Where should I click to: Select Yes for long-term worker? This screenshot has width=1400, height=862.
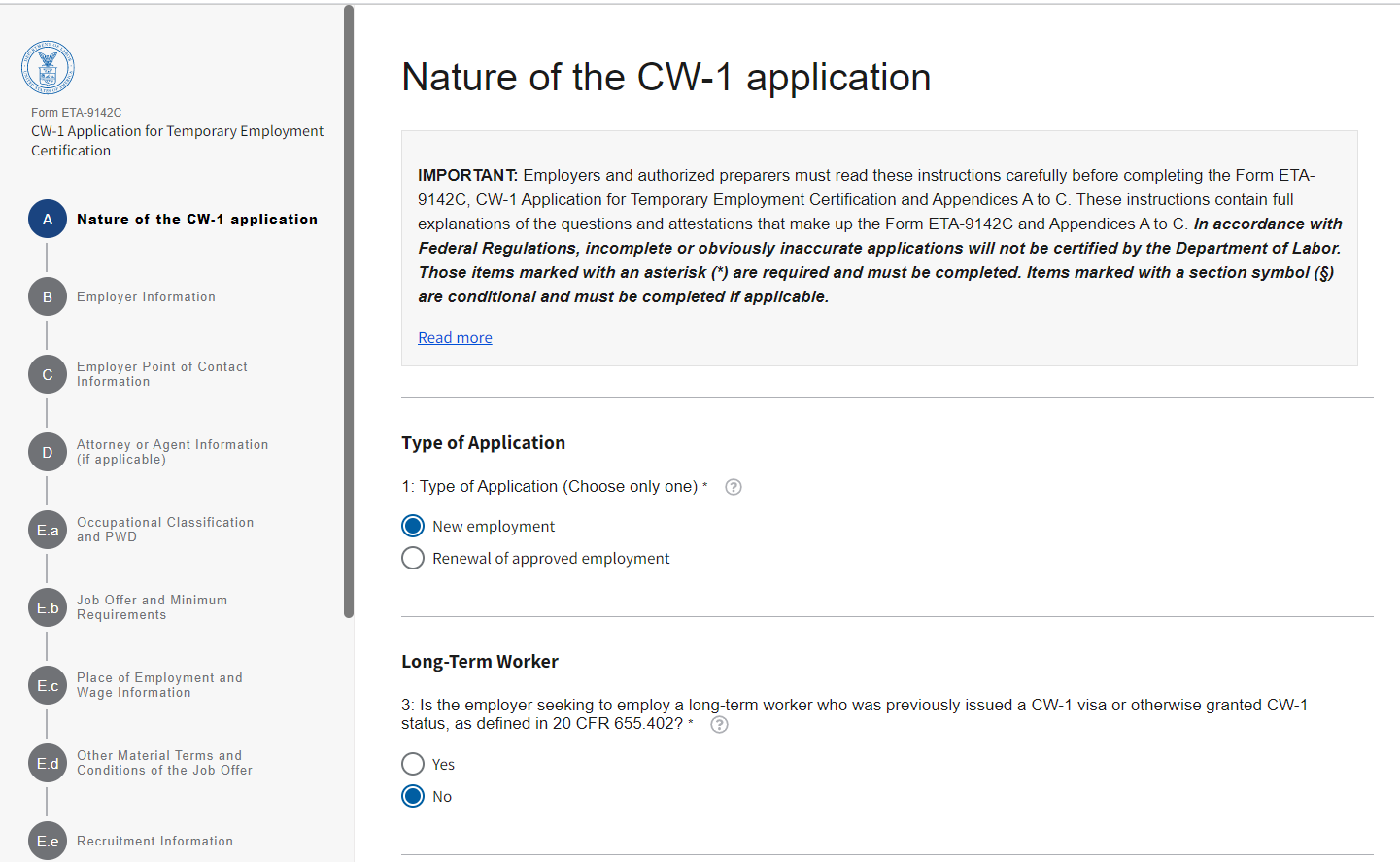tap(413, 764)
